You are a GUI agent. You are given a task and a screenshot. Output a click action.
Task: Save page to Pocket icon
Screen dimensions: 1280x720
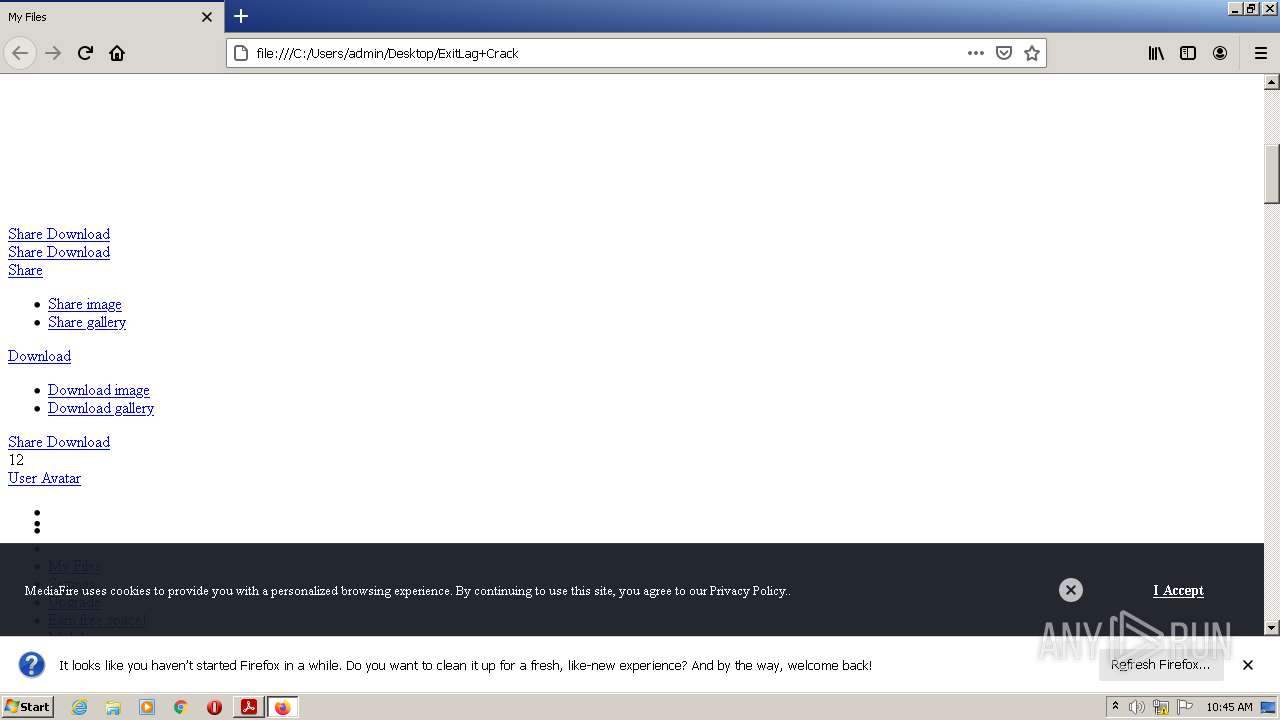click(x=1004, y=53)
